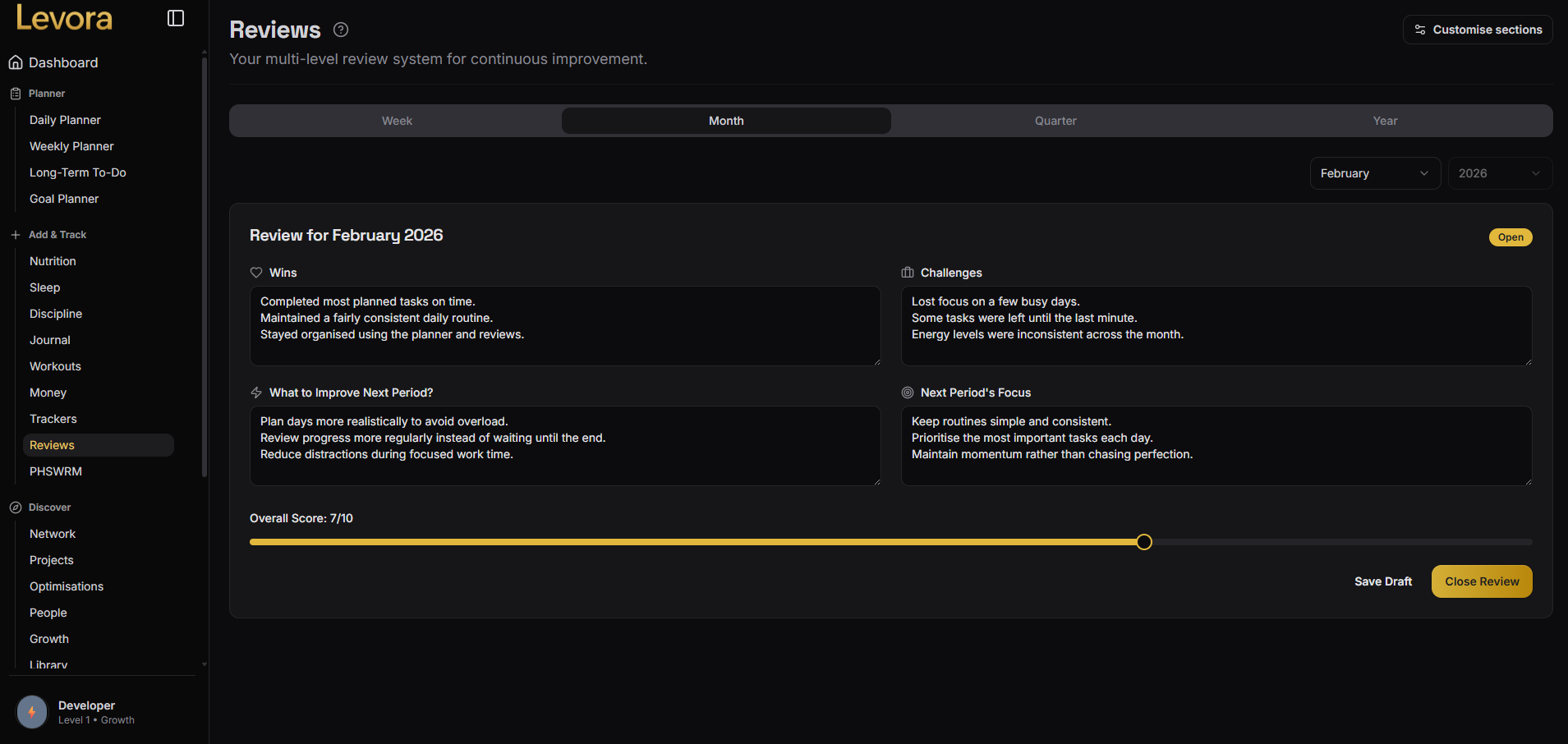The image size is (1568, 744).
Task: Open the February month dropdown
Action: click(1374, 173)
